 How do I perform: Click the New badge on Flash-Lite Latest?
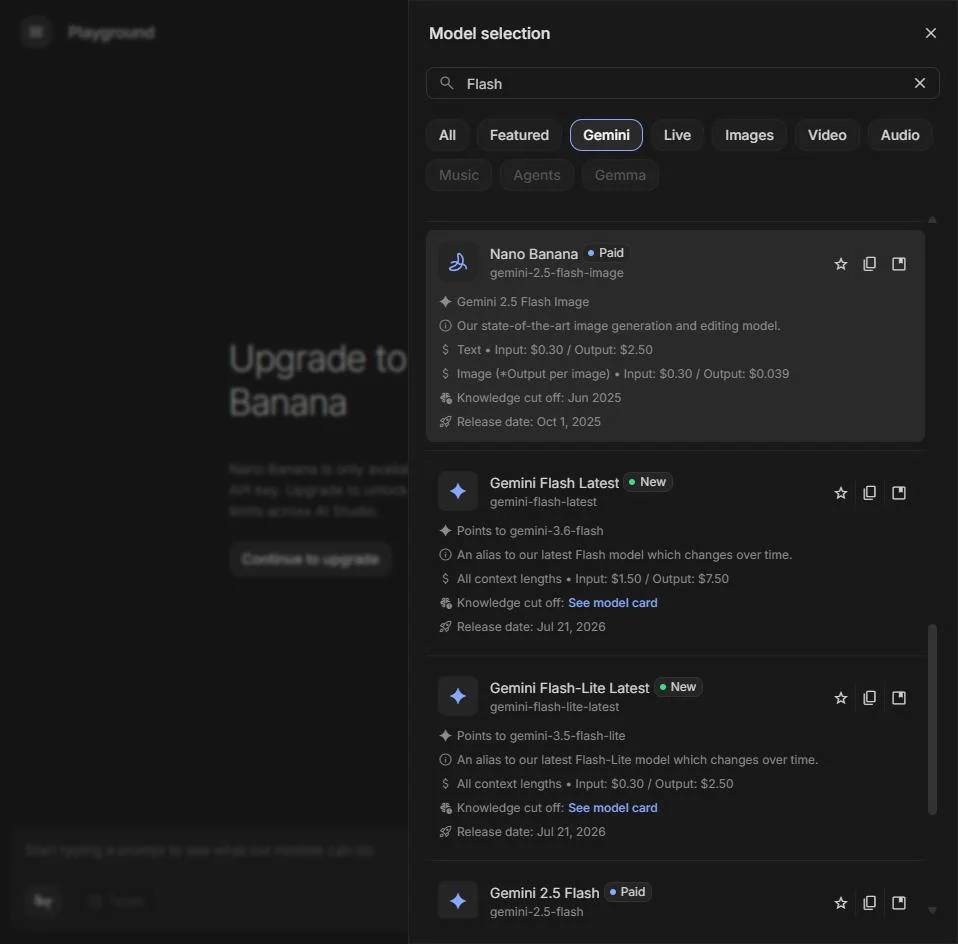(x=678, y=687)
